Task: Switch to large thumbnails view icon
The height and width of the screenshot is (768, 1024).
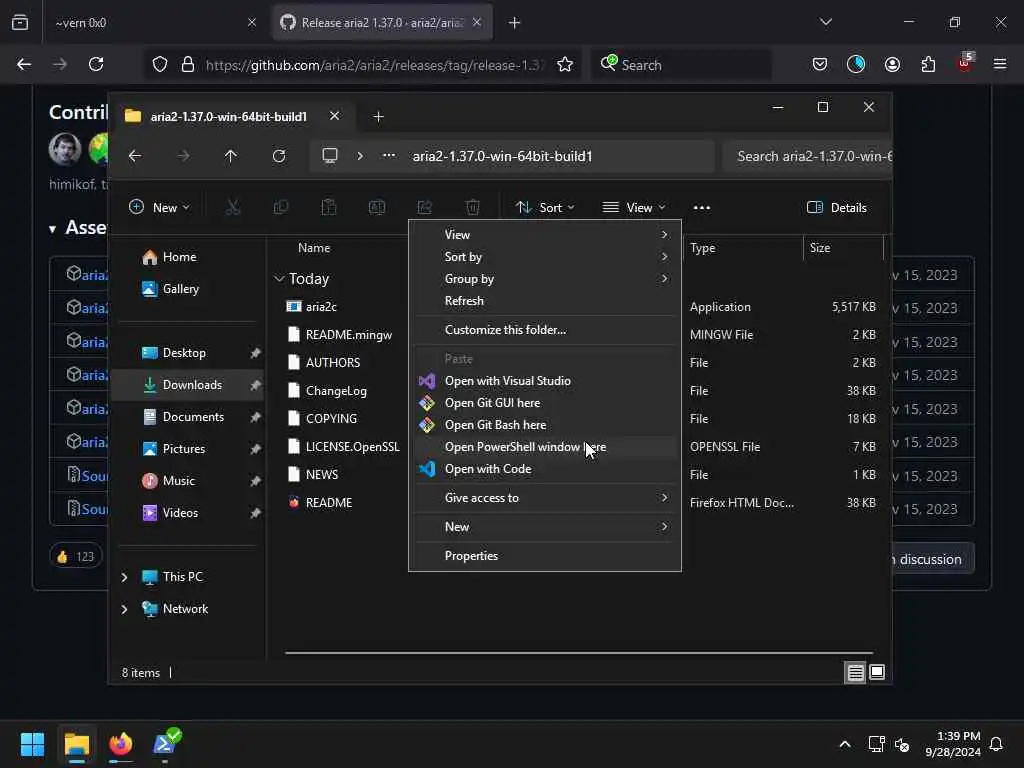Action: [x=877, y=672]
